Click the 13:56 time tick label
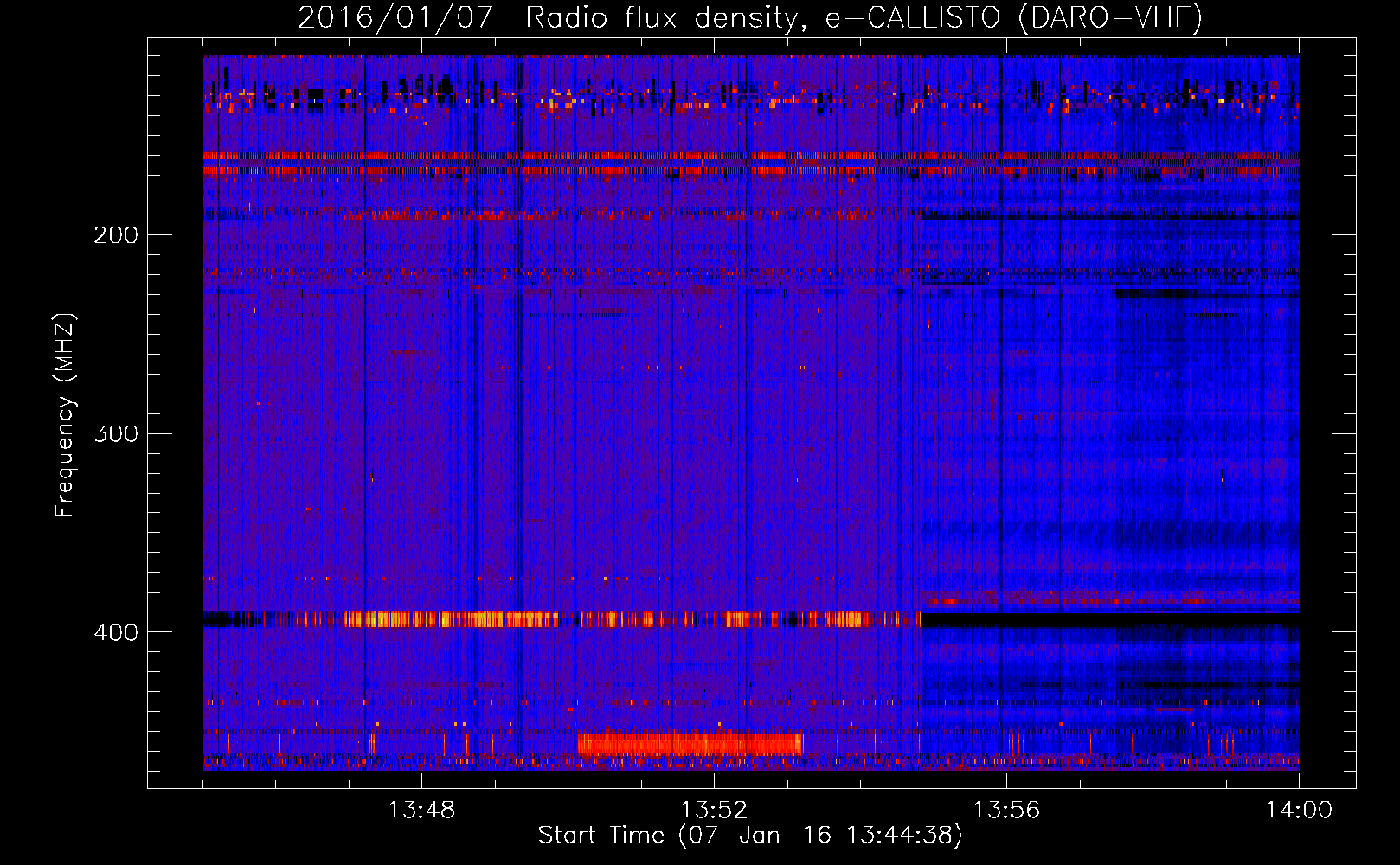1400x865 pixels. coord(1006,811)
